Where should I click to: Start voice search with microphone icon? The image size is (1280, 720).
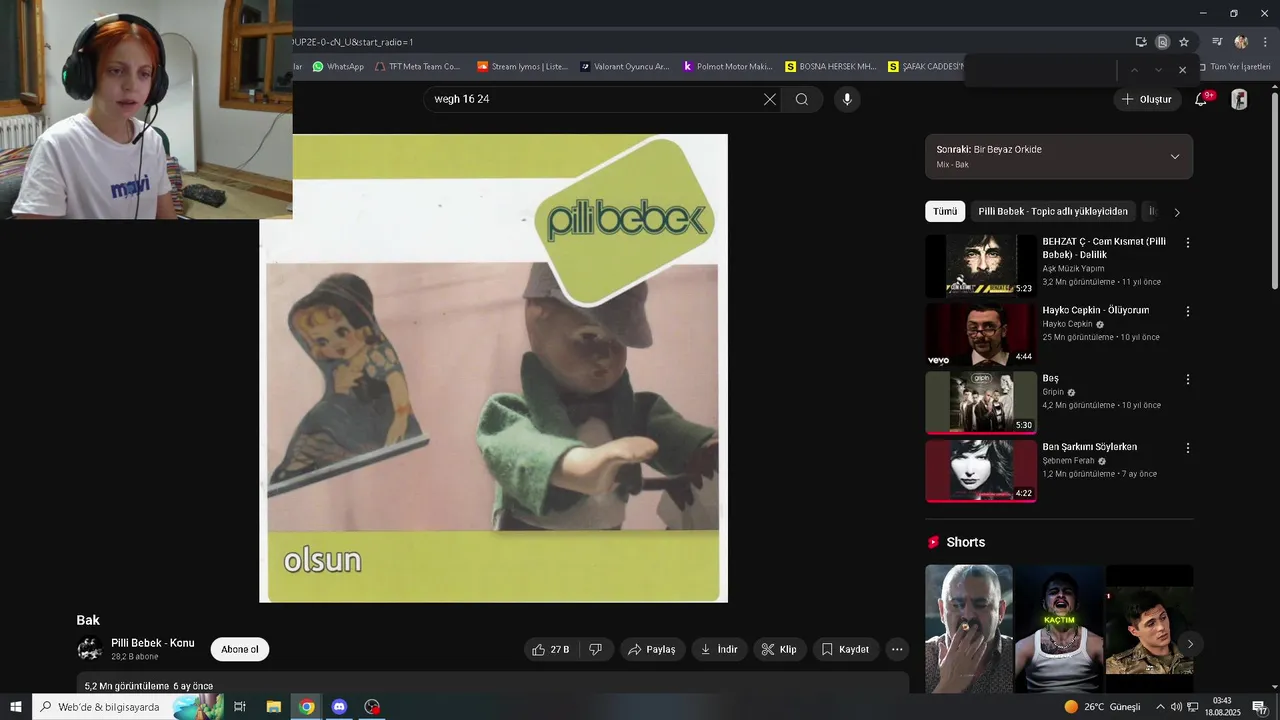(x=847, y=99)
